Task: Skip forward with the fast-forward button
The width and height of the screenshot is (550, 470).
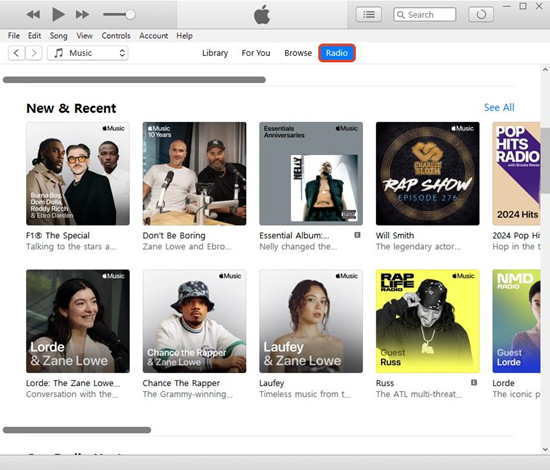Action: pos(82,14)
